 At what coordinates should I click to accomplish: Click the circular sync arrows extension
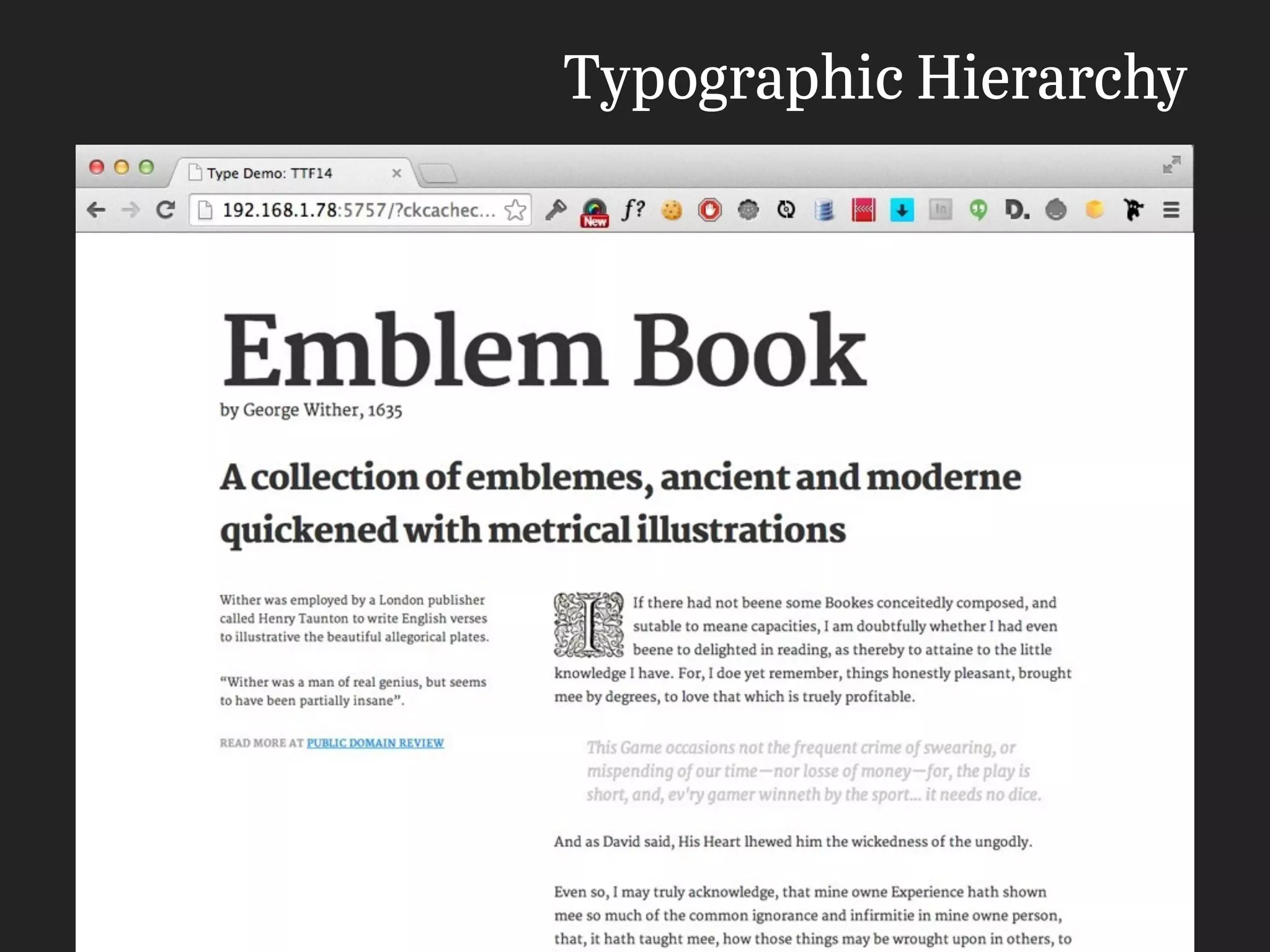pos(786,210)
